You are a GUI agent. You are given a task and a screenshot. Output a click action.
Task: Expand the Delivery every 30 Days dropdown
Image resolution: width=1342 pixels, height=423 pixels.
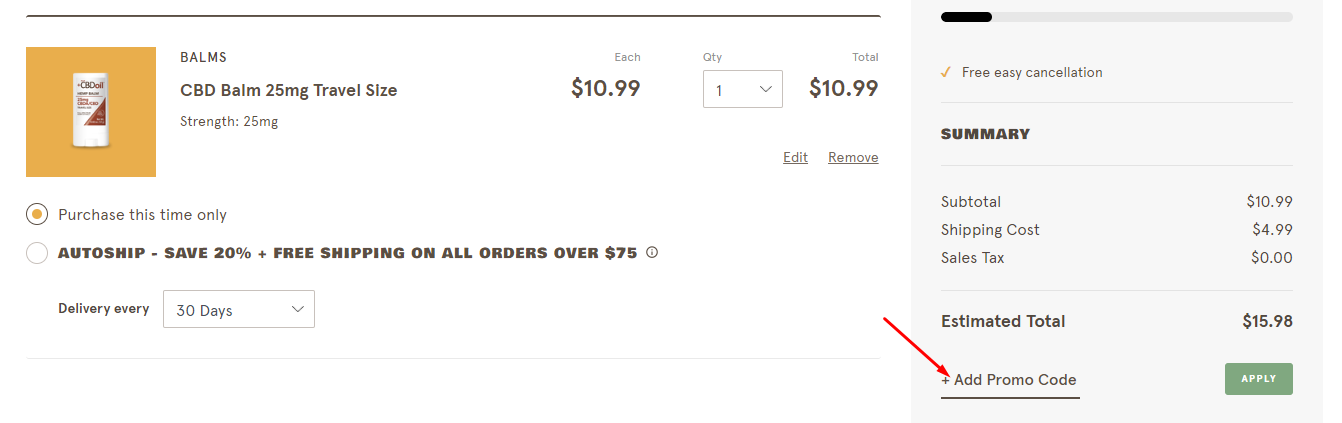coord(239,310)
